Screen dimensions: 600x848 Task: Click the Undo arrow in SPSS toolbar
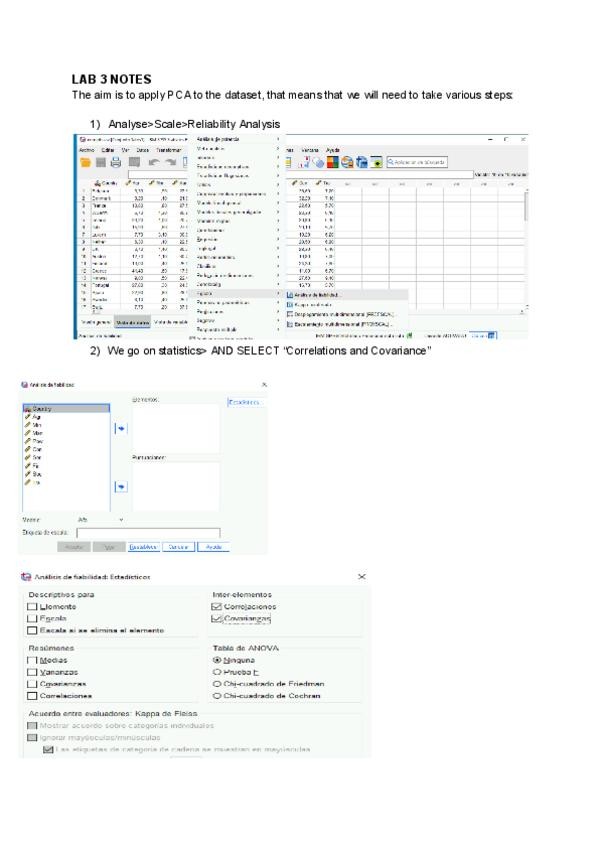click(154, 162)
